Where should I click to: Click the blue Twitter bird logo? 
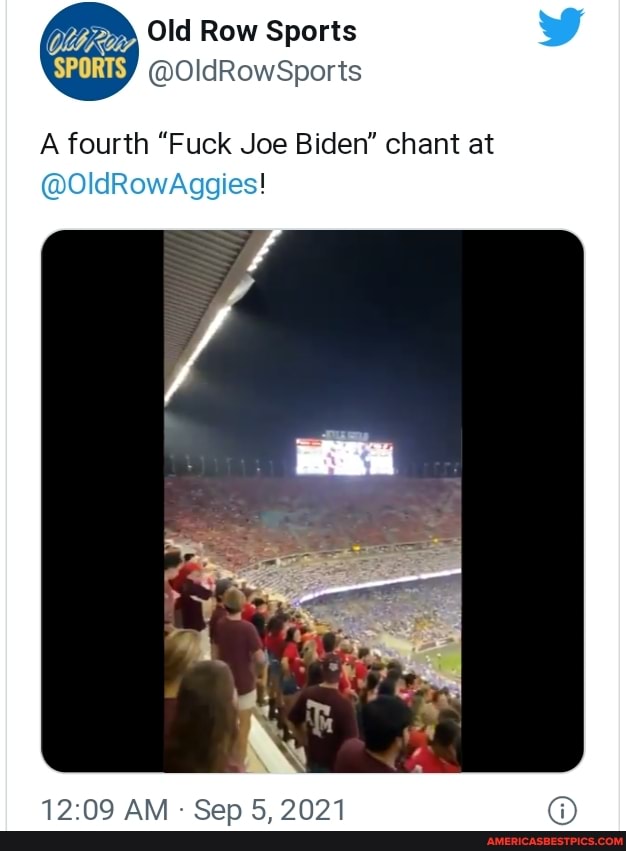560,27
